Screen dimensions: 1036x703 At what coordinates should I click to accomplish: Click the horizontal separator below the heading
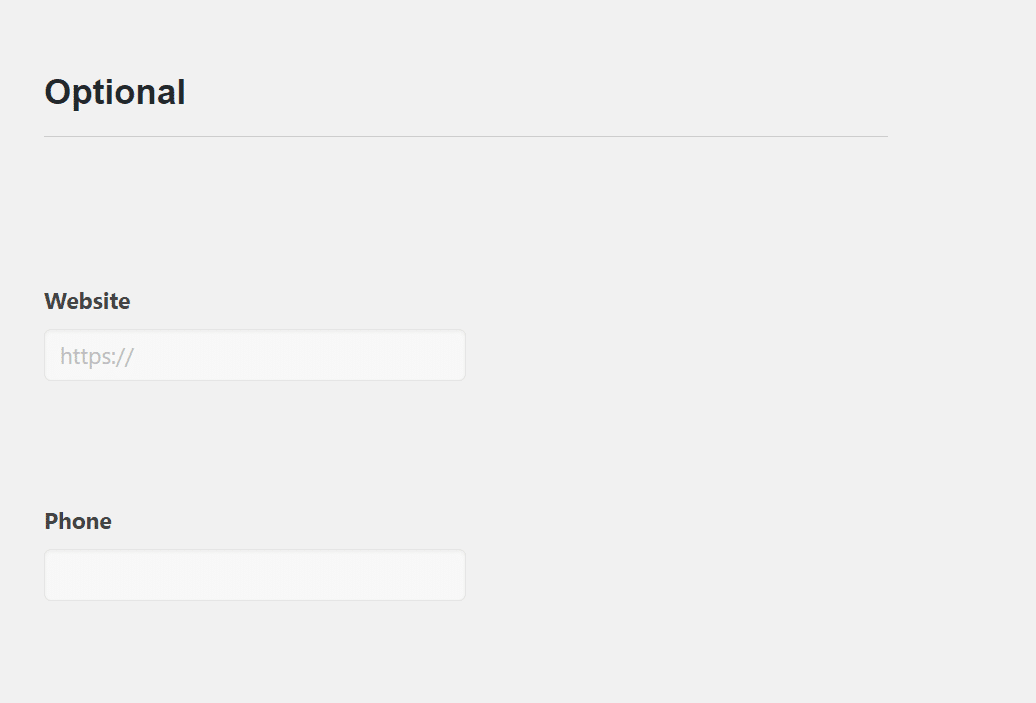point(465,136)
